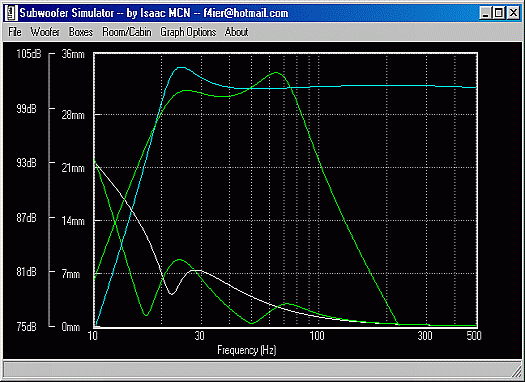Screen dimensions: 525x382
Task: Minimize the Subwoofer Simulator window
Action: coord(485,13)
